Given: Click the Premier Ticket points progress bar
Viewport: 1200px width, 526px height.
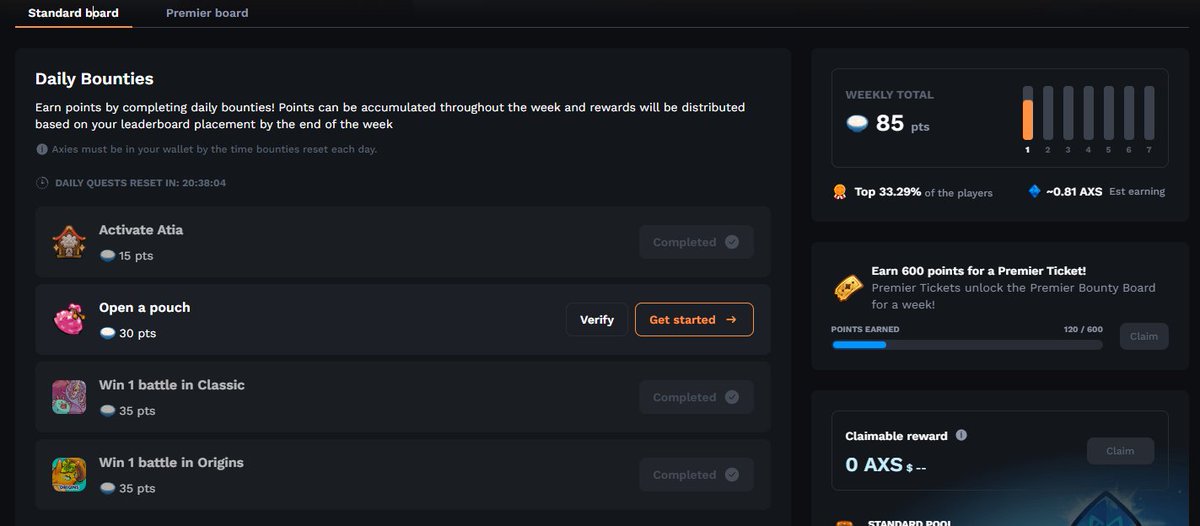Looking at the screenshot, I should (x=967, y=345).
